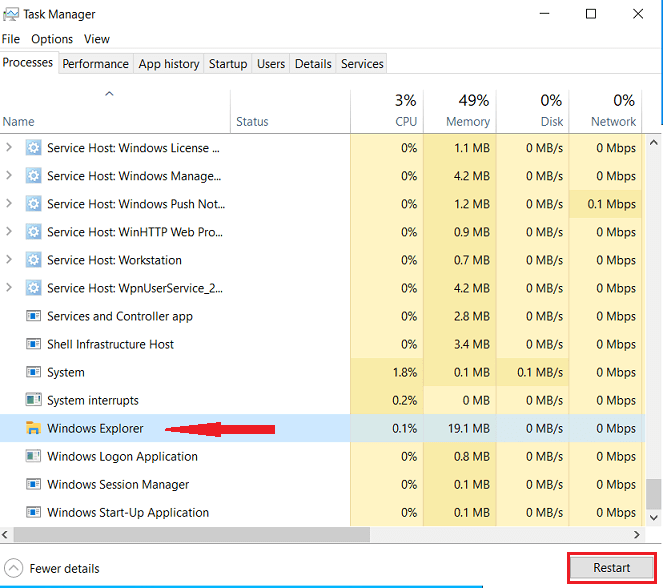Sort by the Network column header
663x588 pixels.
[x=605, y=112]
